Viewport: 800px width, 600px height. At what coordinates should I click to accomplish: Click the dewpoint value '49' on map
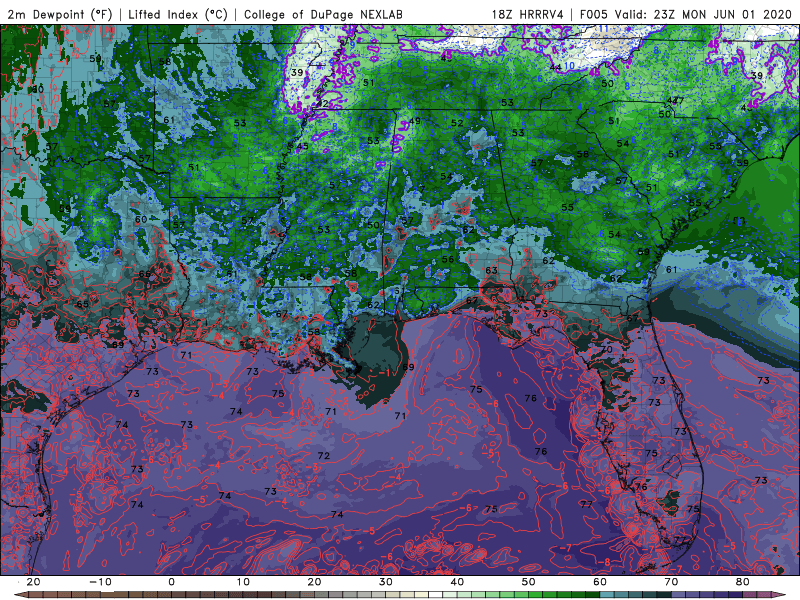pyautogui.click(x=415, y=121)
